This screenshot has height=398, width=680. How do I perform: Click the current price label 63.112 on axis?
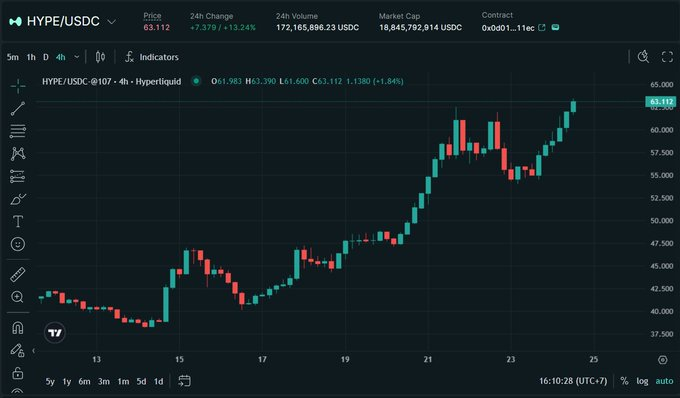click(661, 102)
